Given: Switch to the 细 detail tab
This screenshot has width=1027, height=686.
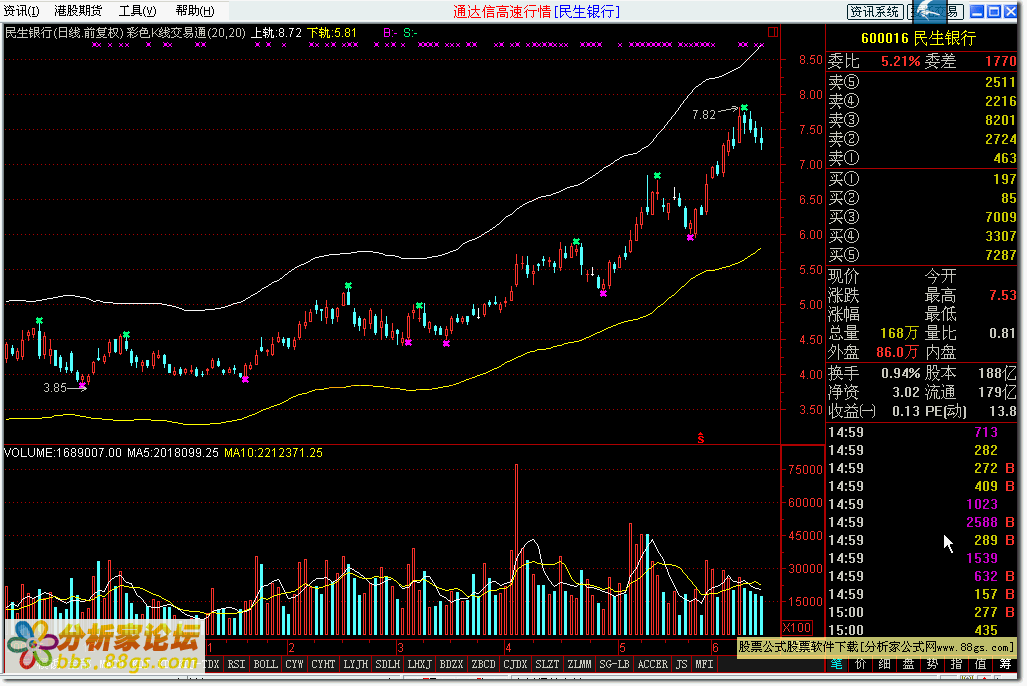Looking at the screenshot, I should pos(884,664).
